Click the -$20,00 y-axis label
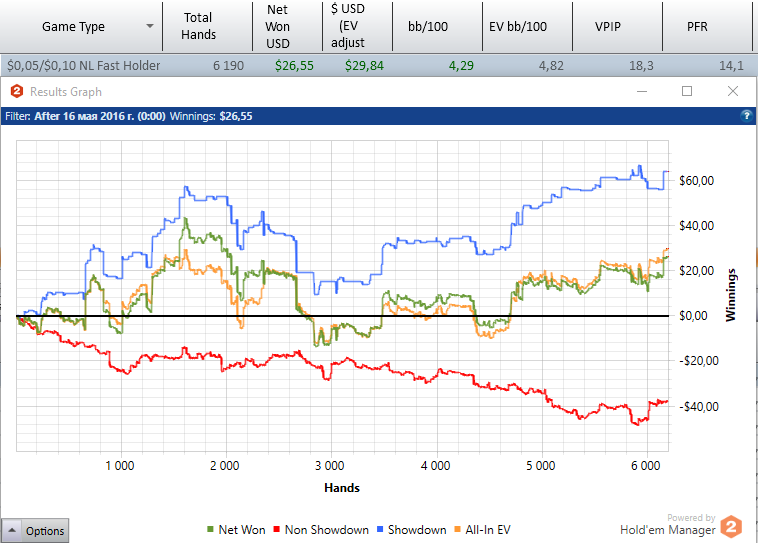This screenshot has height=543, width=758. click(x=699, y=361)
